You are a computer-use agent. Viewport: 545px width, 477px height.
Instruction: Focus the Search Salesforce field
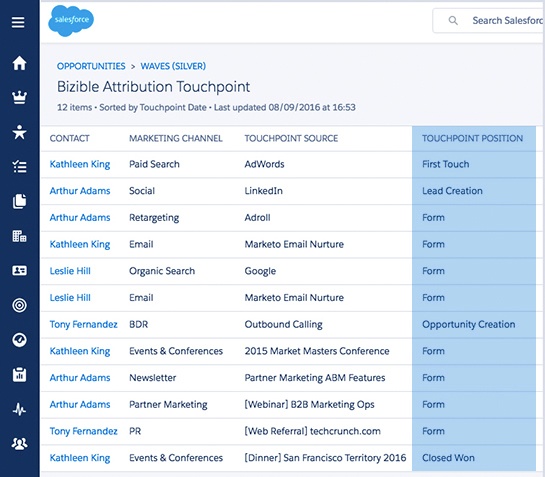tap(488, 21)
